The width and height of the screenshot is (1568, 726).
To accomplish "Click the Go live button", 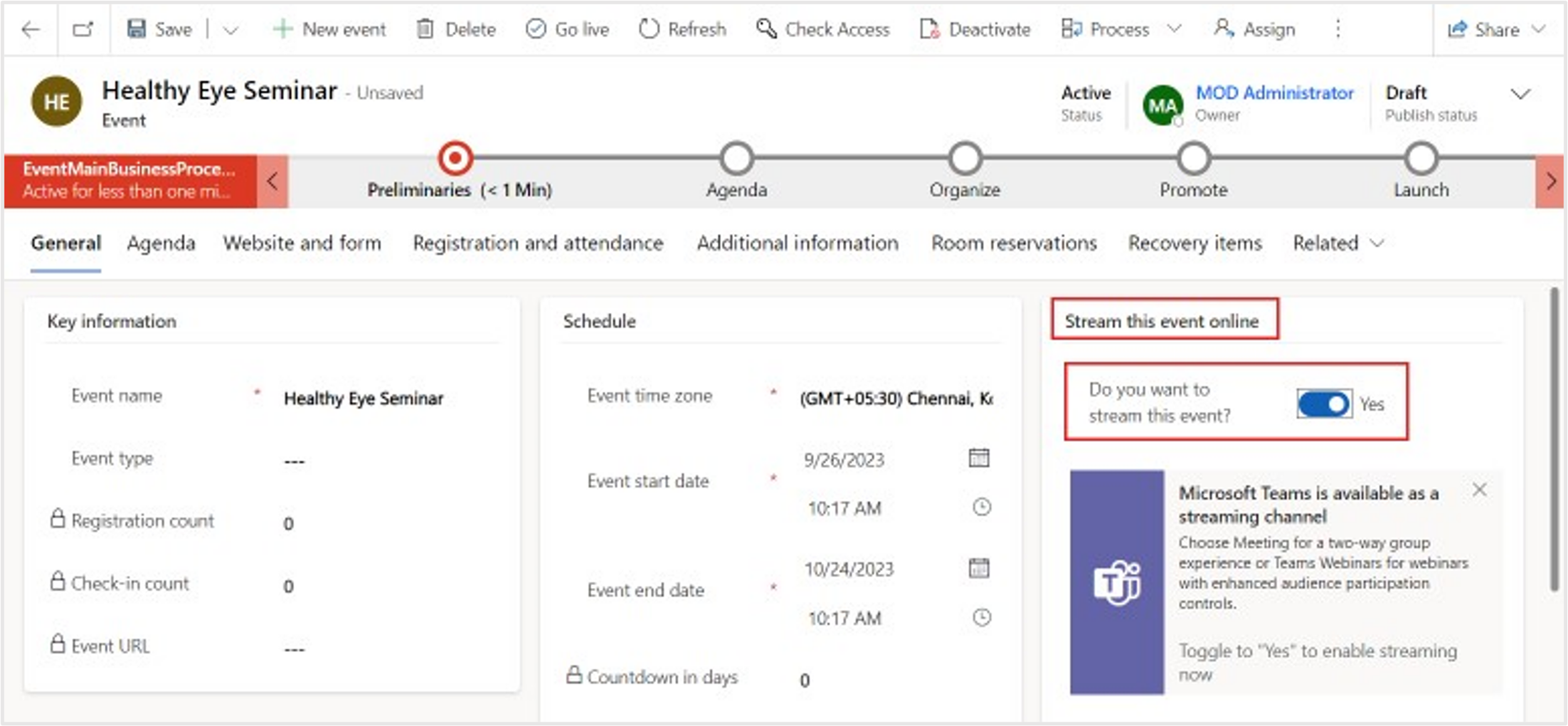I will coord(568,29).
